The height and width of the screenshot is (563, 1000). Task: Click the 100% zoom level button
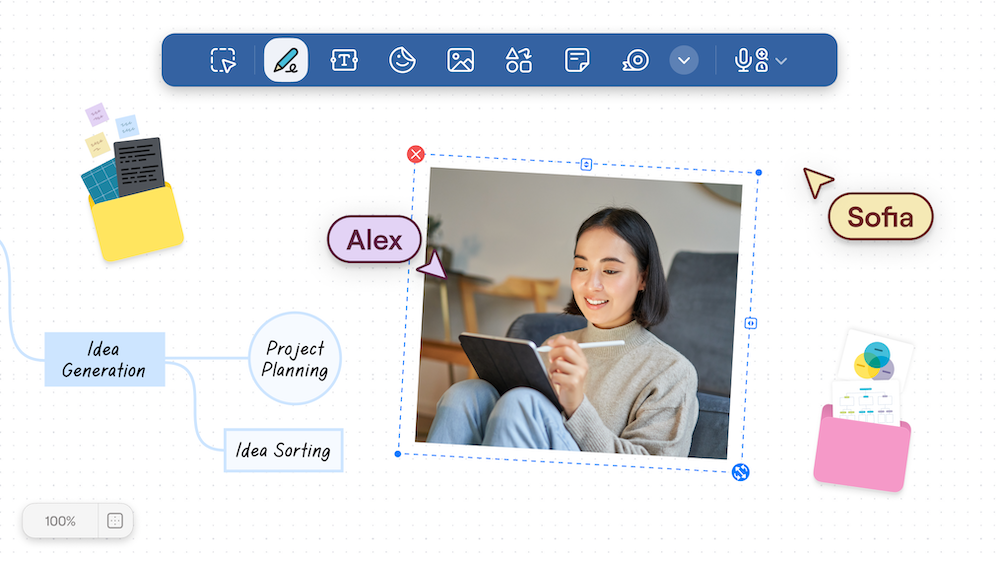(60, 521)
